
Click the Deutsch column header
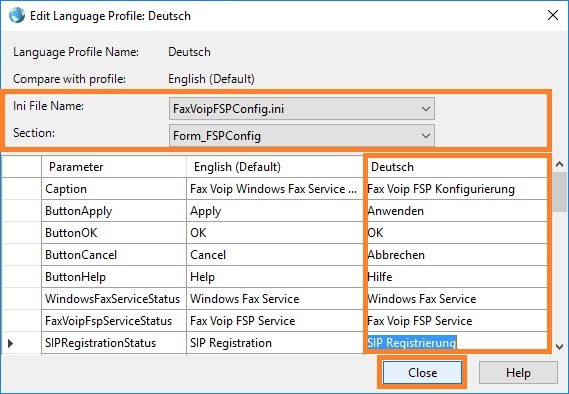455,167
